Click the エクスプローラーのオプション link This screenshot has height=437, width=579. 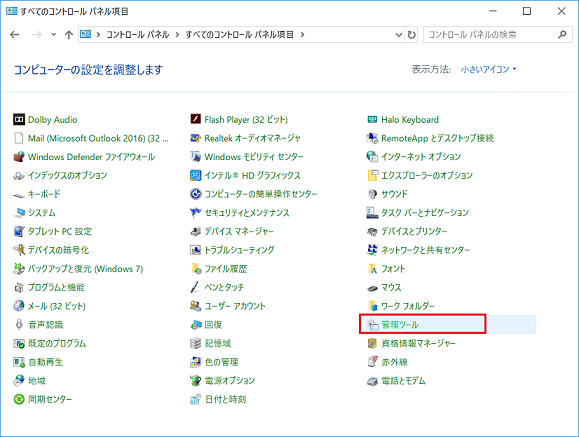[427, 175]
